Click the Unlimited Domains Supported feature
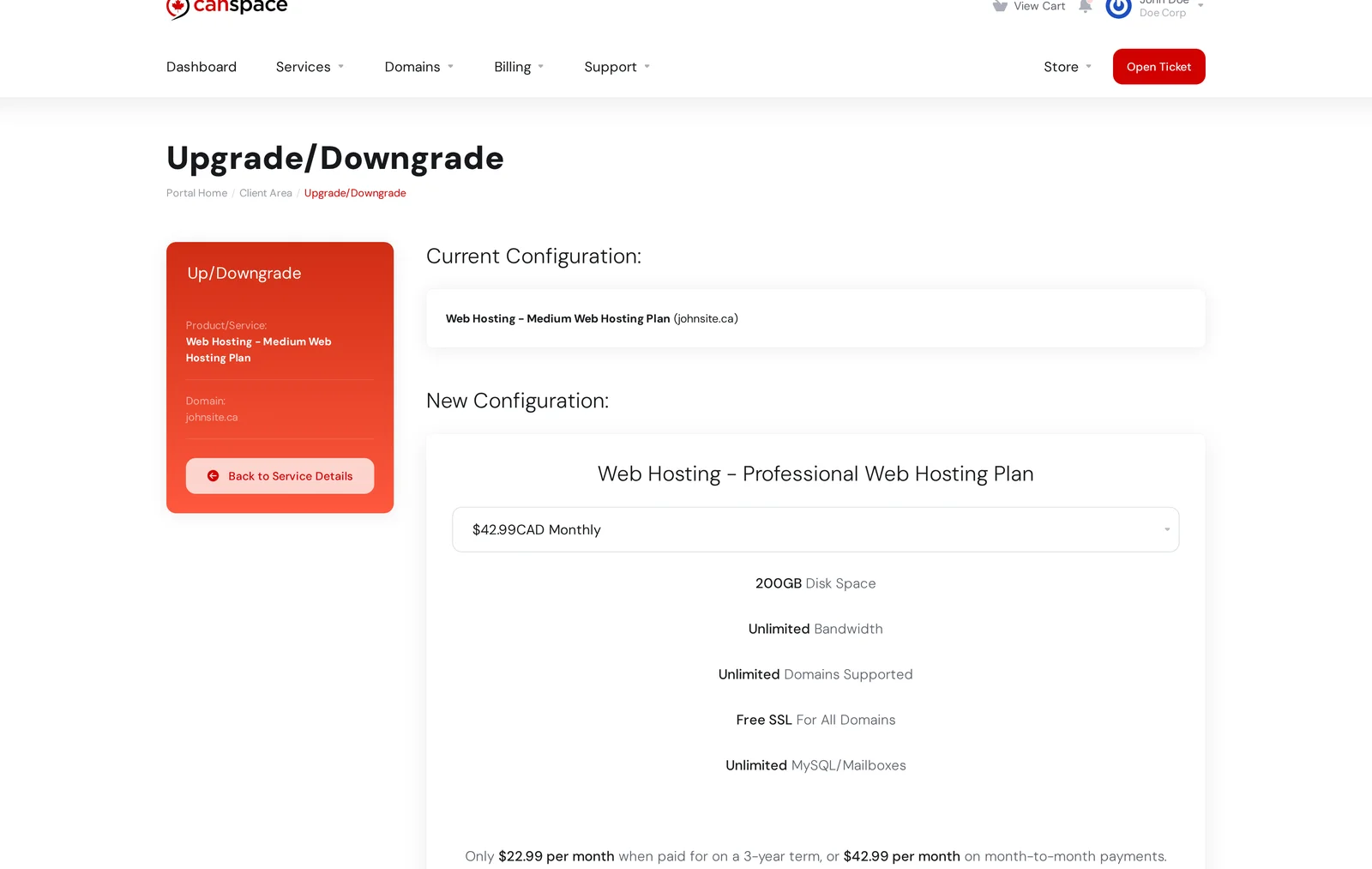The image size is (1372, 869). (815, 674)
